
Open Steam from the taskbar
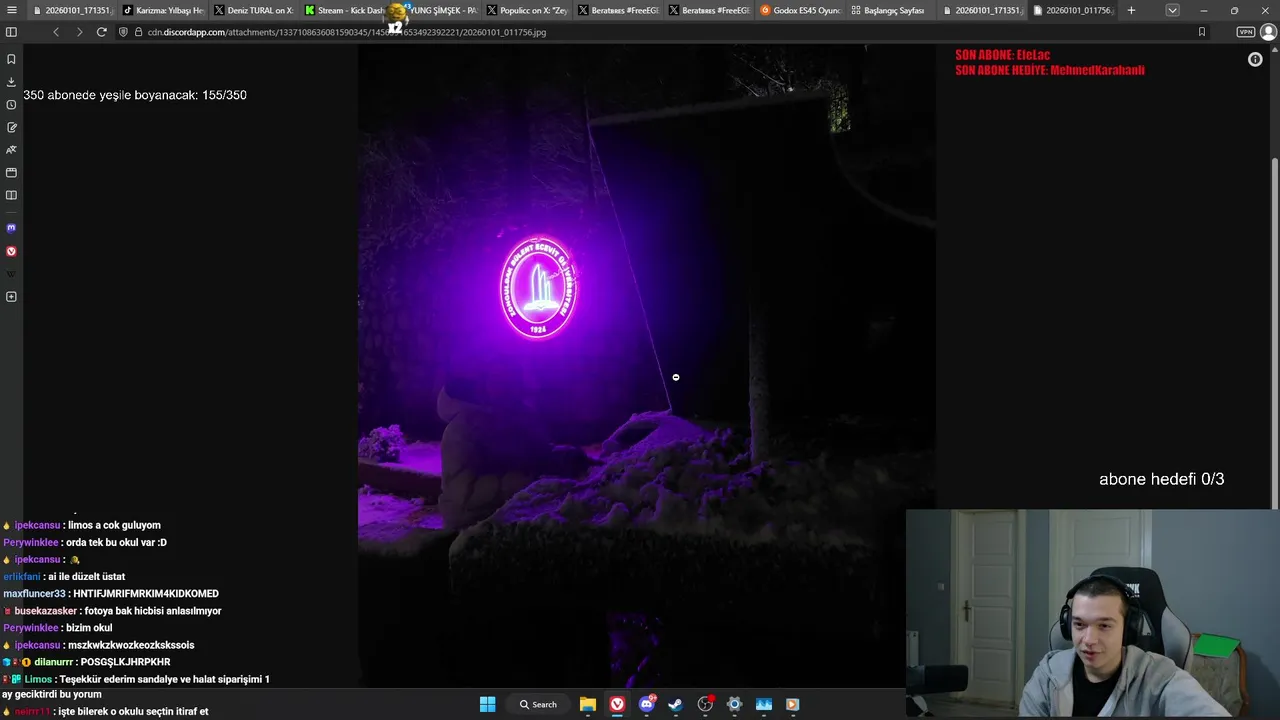(x=676, y=704)
